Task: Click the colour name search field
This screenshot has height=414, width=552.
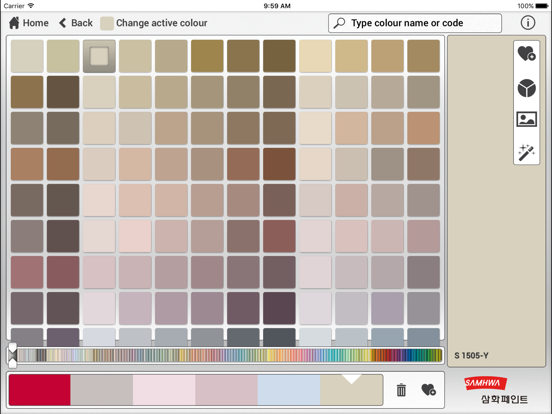Action: (x=415, y=23)
